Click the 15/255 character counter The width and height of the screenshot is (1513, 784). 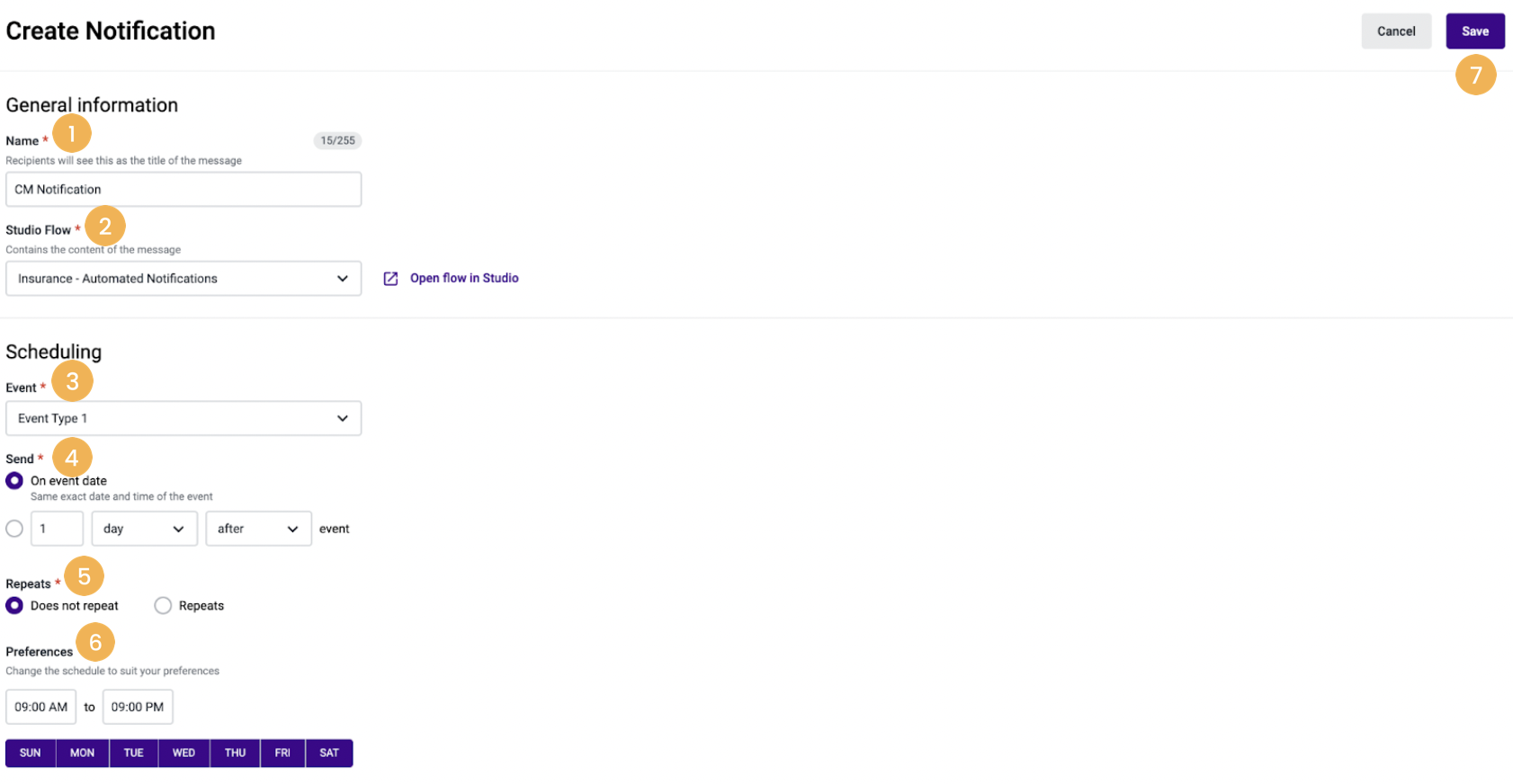[x=337, y=141]
